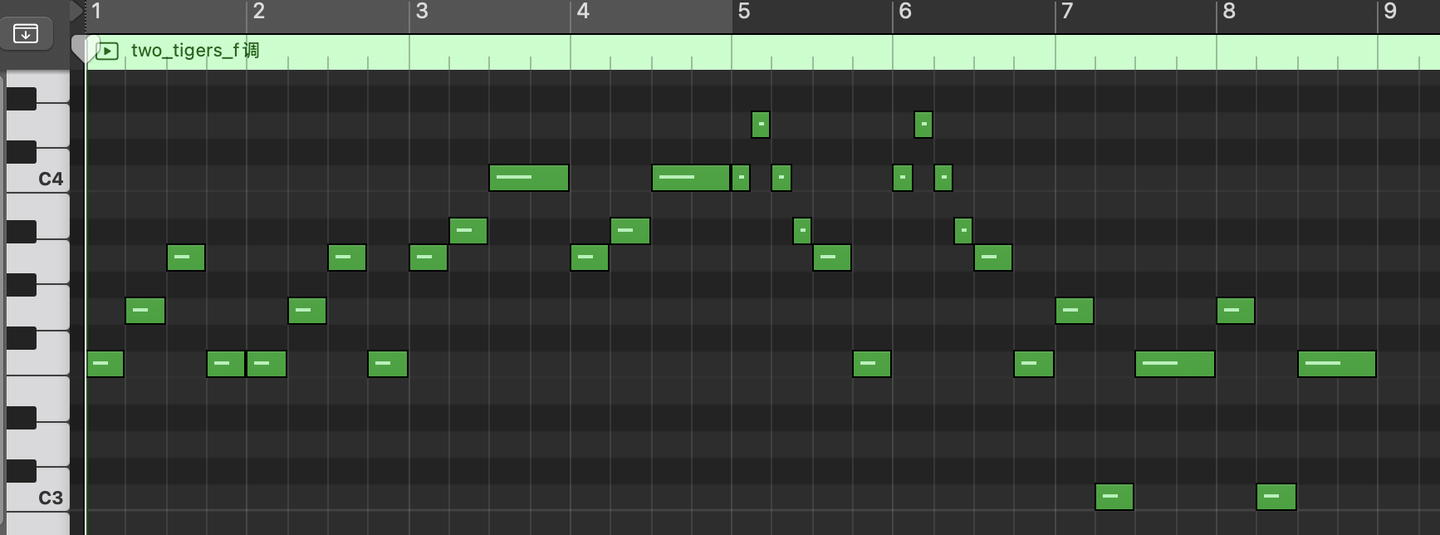Select the G3 note starting bar 7

click(x=1074, y=311)
